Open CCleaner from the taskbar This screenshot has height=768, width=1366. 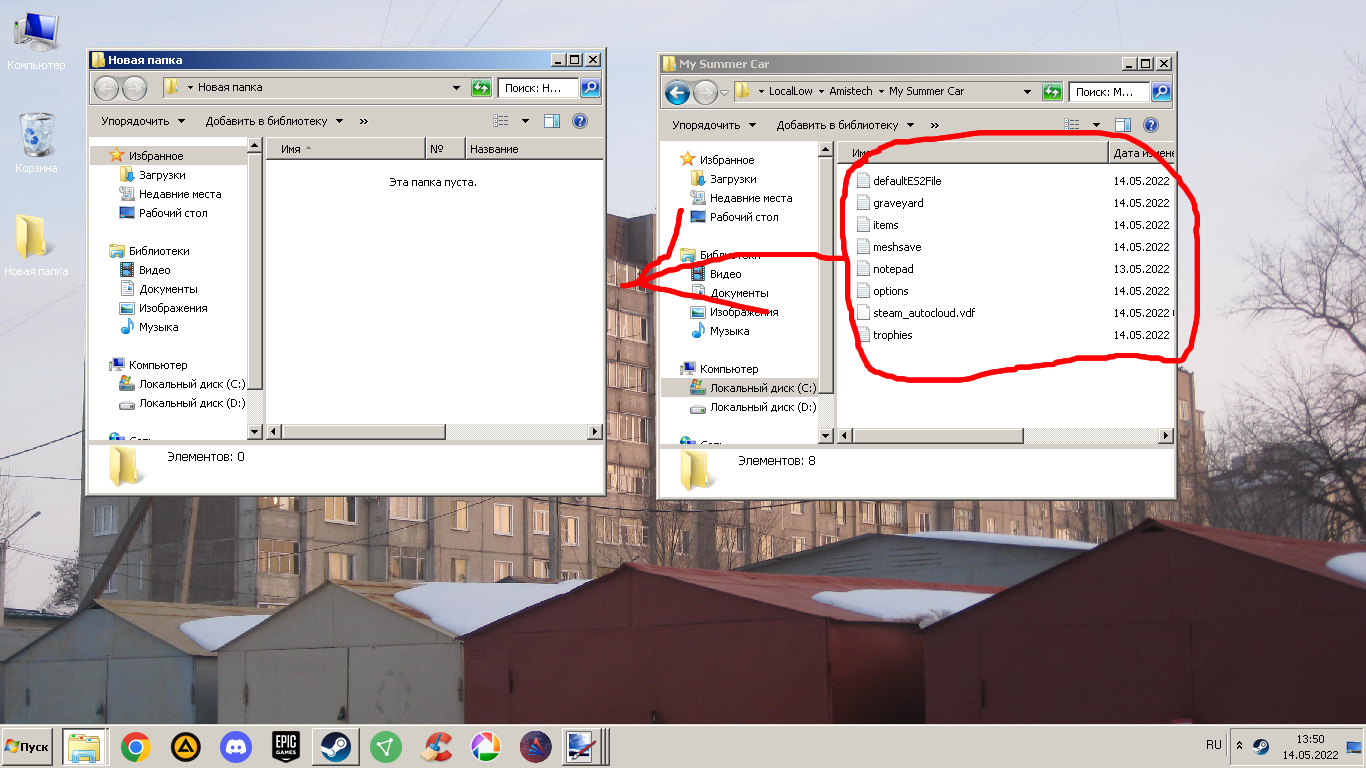[436, 747]
